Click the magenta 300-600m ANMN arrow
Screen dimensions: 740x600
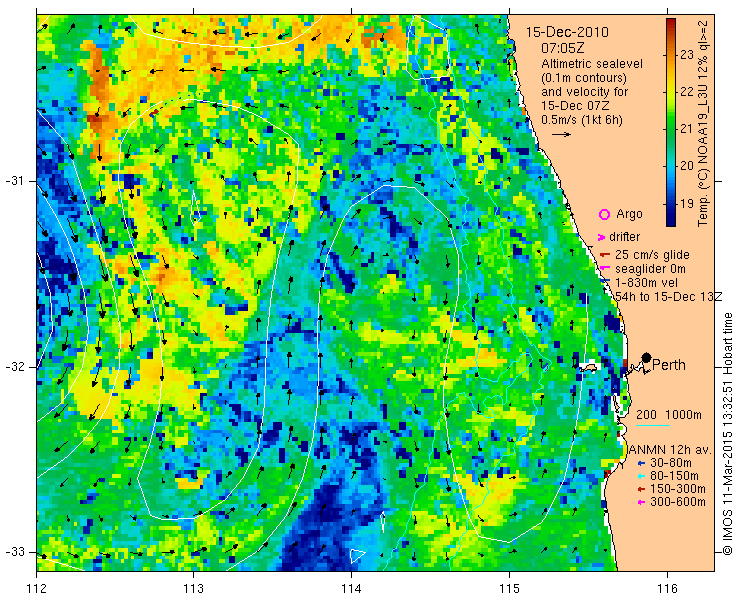pyautogui.click(x=641, y=502)
